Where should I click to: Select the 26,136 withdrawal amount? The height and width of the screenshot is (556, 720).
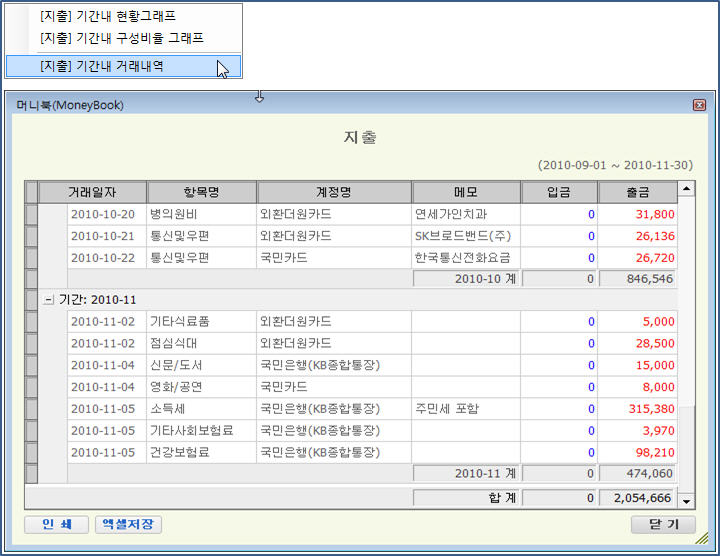(638, 236)
